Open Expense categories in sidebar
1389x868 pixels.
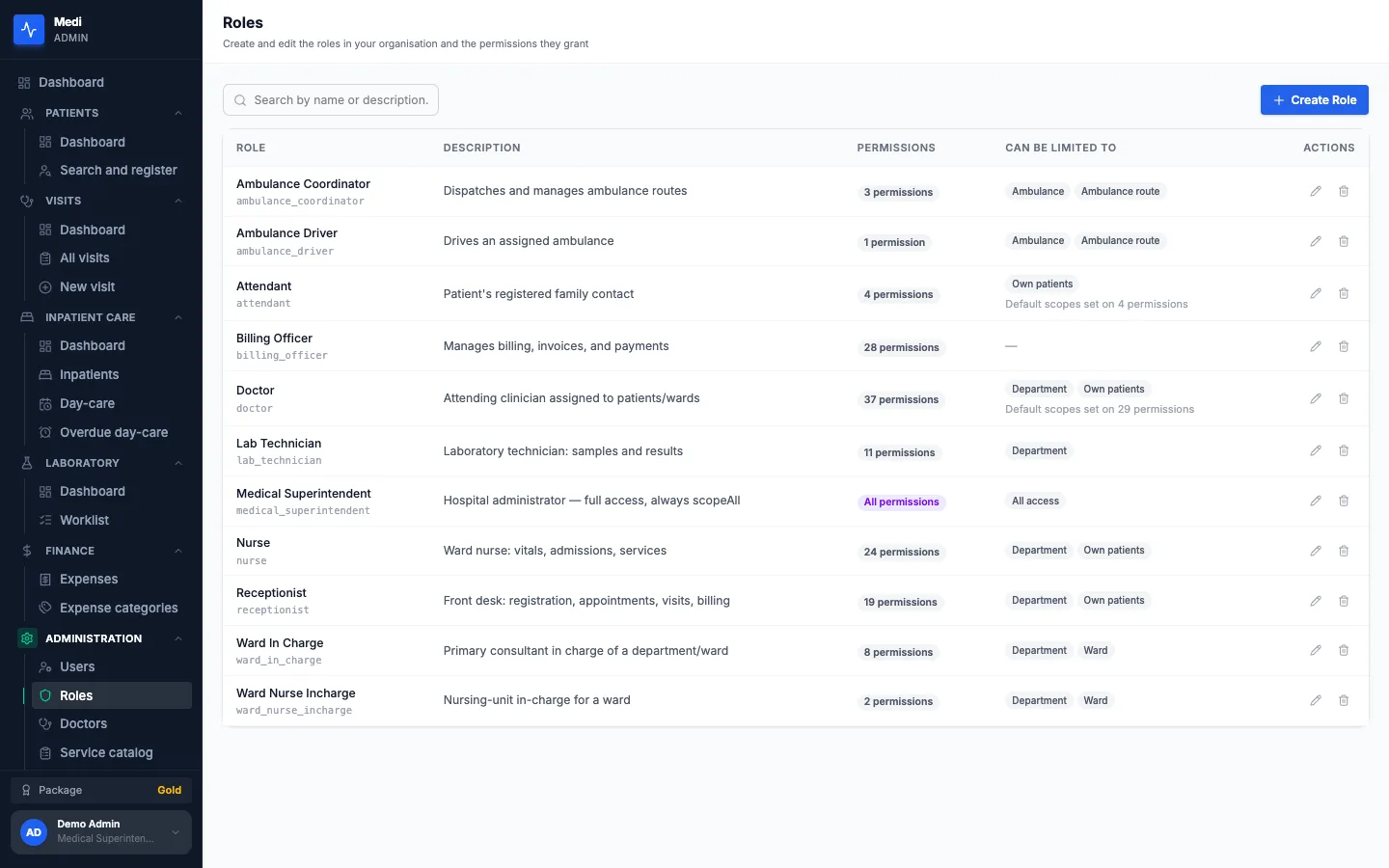[112, 608]
